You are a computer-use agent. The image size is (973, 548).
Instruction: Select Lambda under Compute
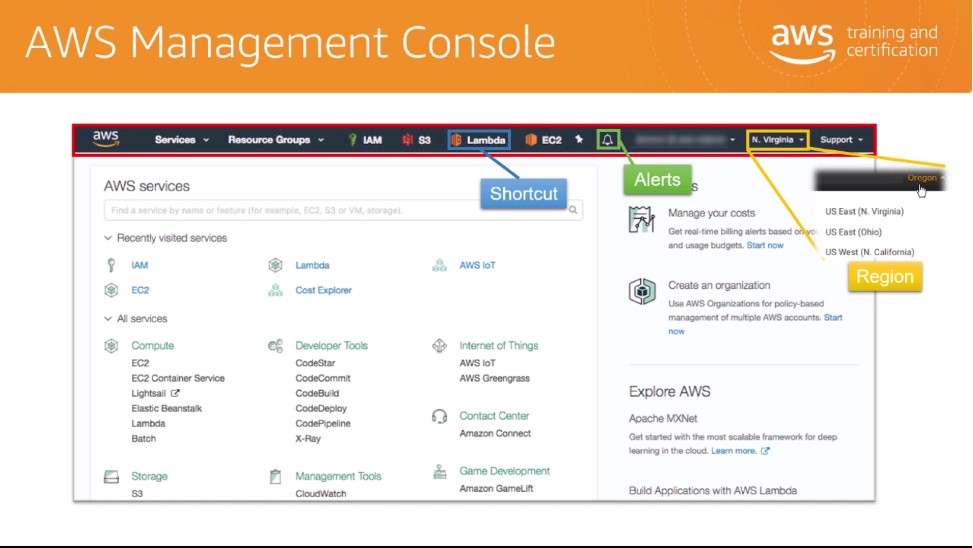click(148, 423)
